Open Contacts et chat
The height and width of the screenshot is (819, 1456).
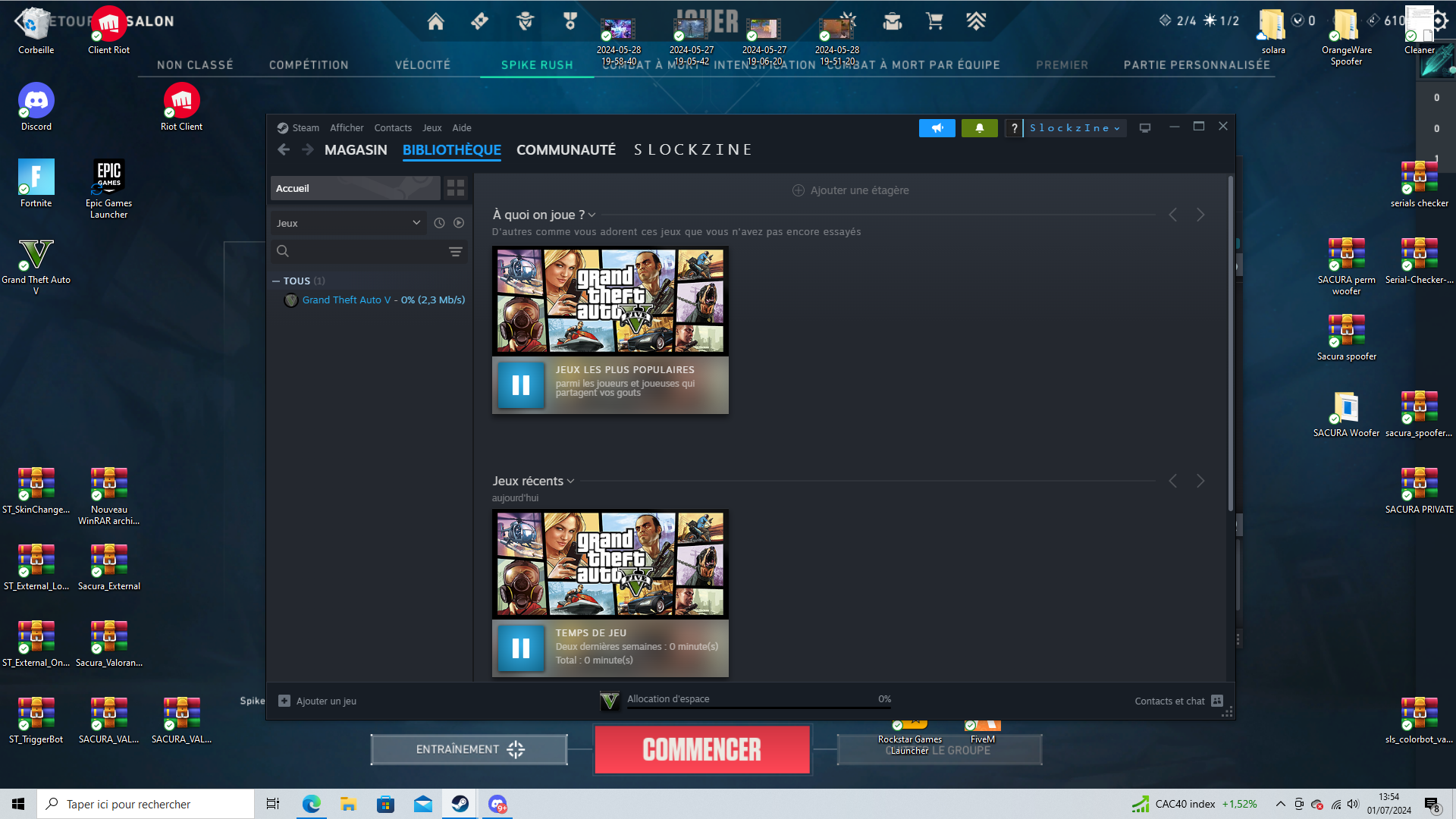point(1178,701)
